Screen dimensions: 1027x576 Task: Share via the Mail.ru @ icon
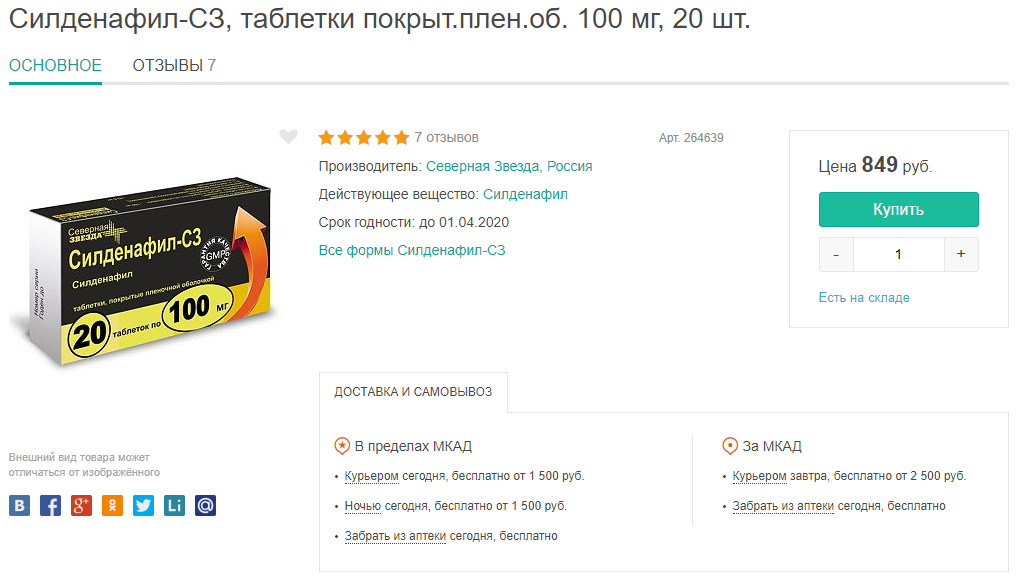click(205, 505)
